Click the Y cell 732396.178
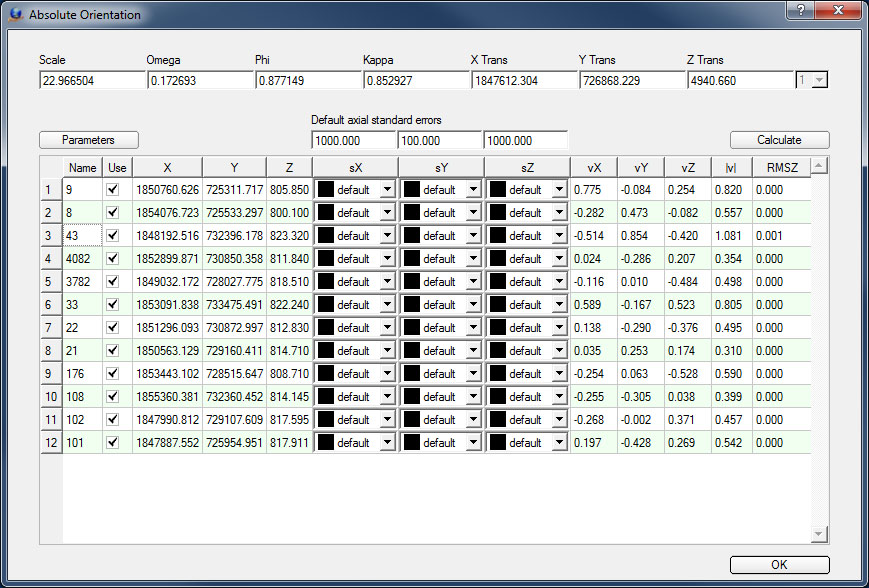Image resolution: width=869 pixels, height=588 pixels. (234, 236)
